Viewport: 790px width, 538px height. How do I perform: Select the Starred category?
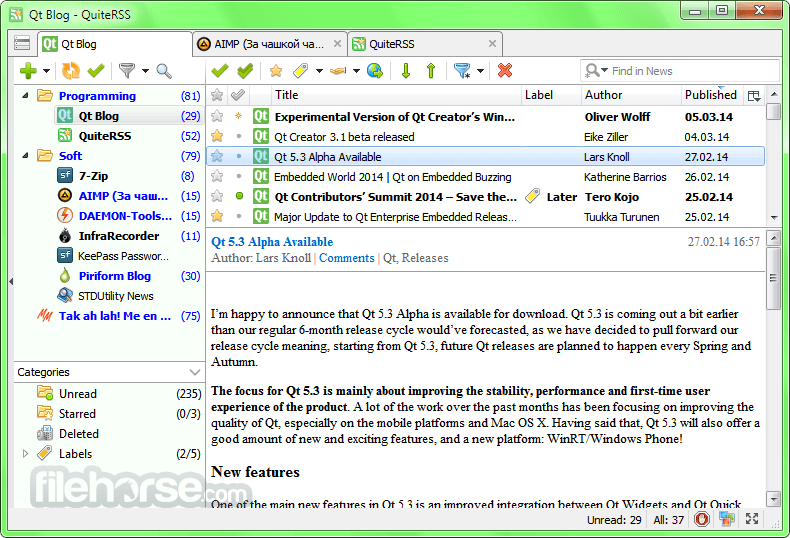[x=109, y=414]
